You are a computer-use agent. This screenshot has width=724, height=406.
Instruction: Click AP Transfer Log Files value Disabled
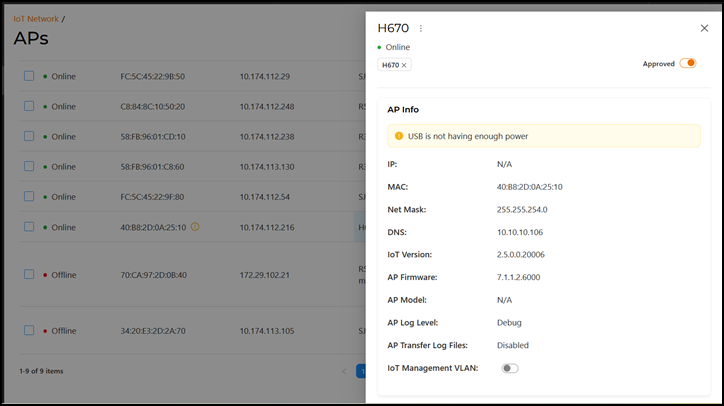tap(513, 345)
